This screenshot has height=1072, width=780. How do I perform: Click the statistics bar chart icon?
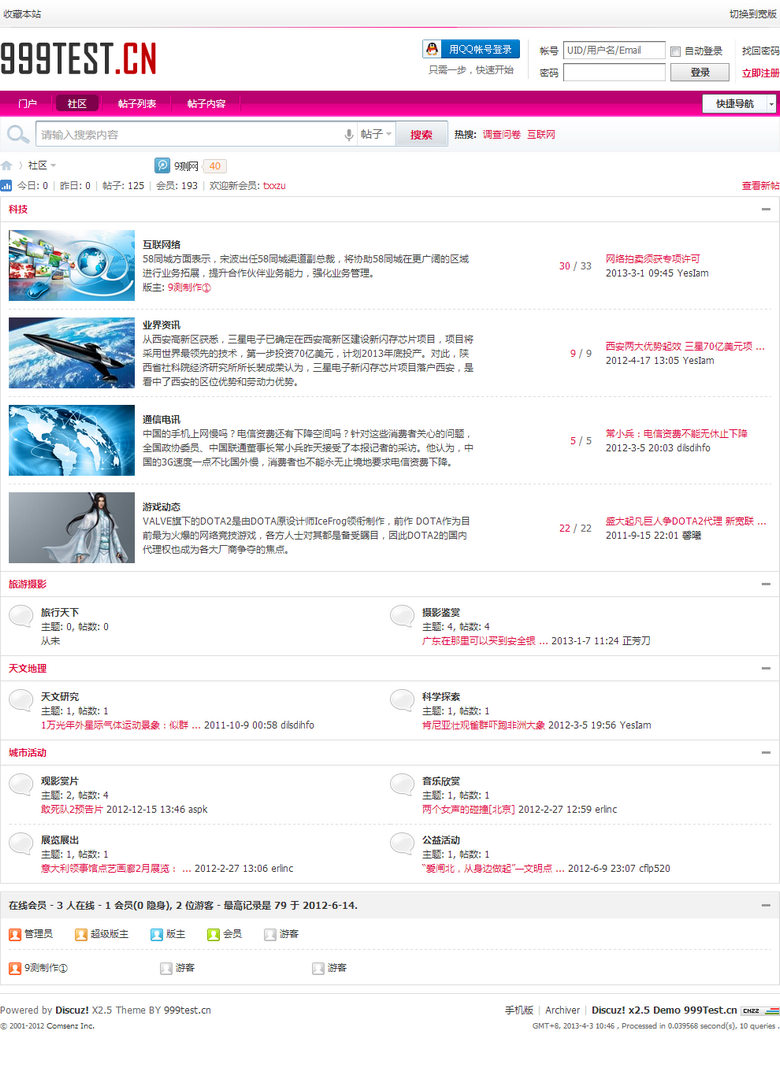[x=6, y=185]
